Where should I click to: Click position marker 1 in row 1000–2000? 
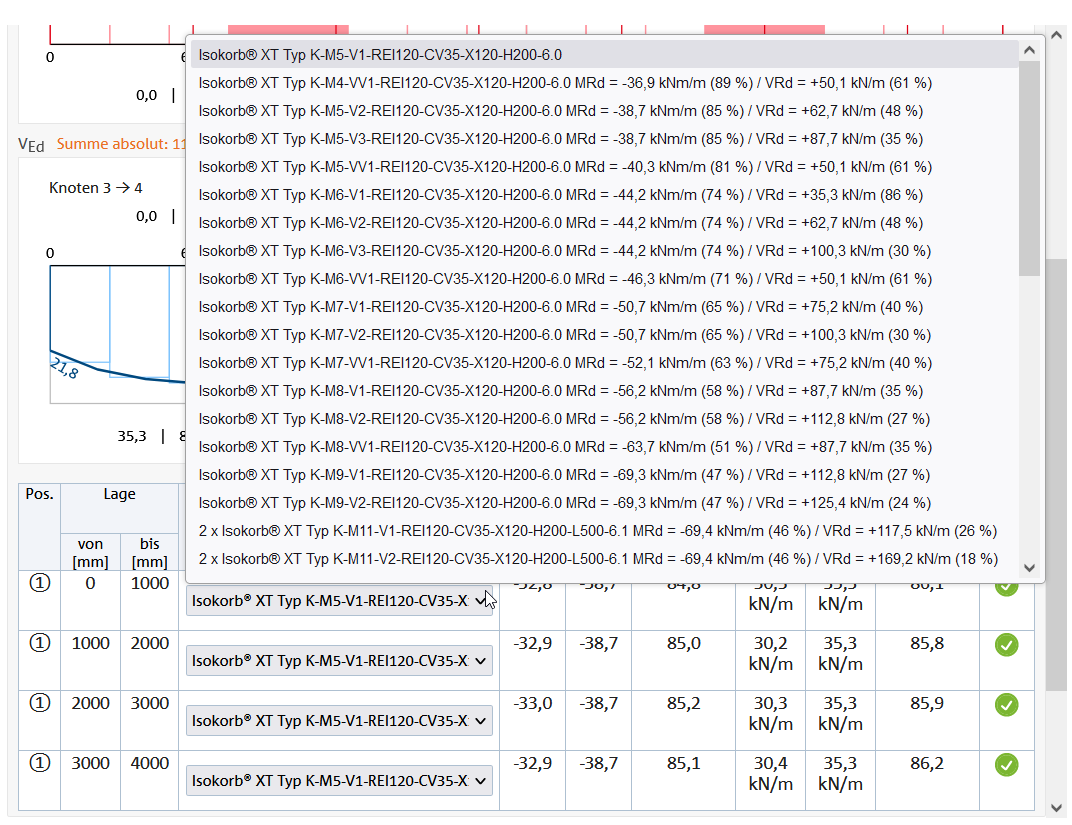pyautogui.click(x=40, y=643)
